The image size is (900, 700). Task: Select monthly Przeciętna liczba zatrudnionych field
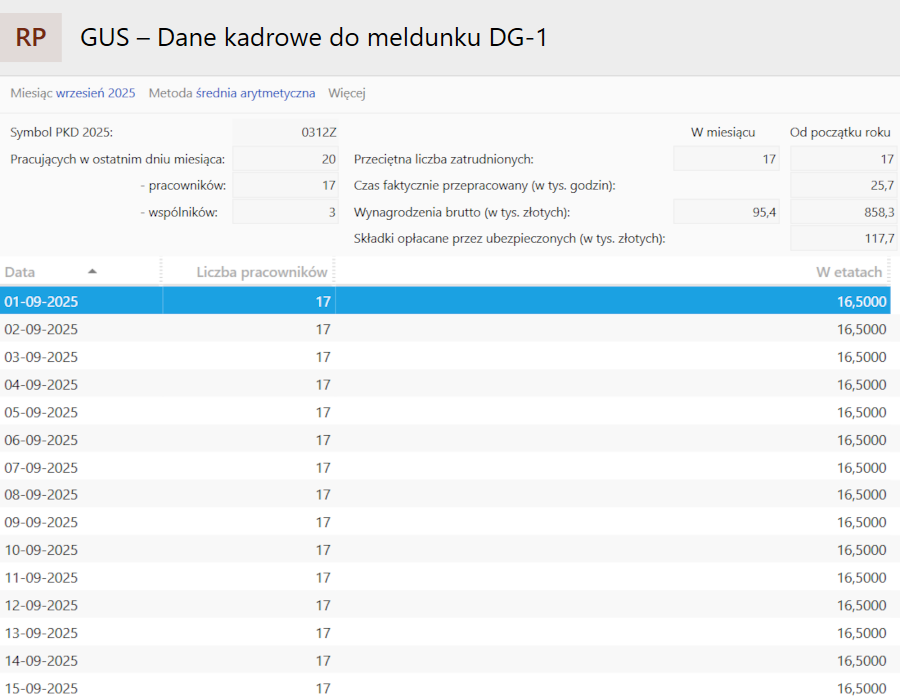(725, 159)
